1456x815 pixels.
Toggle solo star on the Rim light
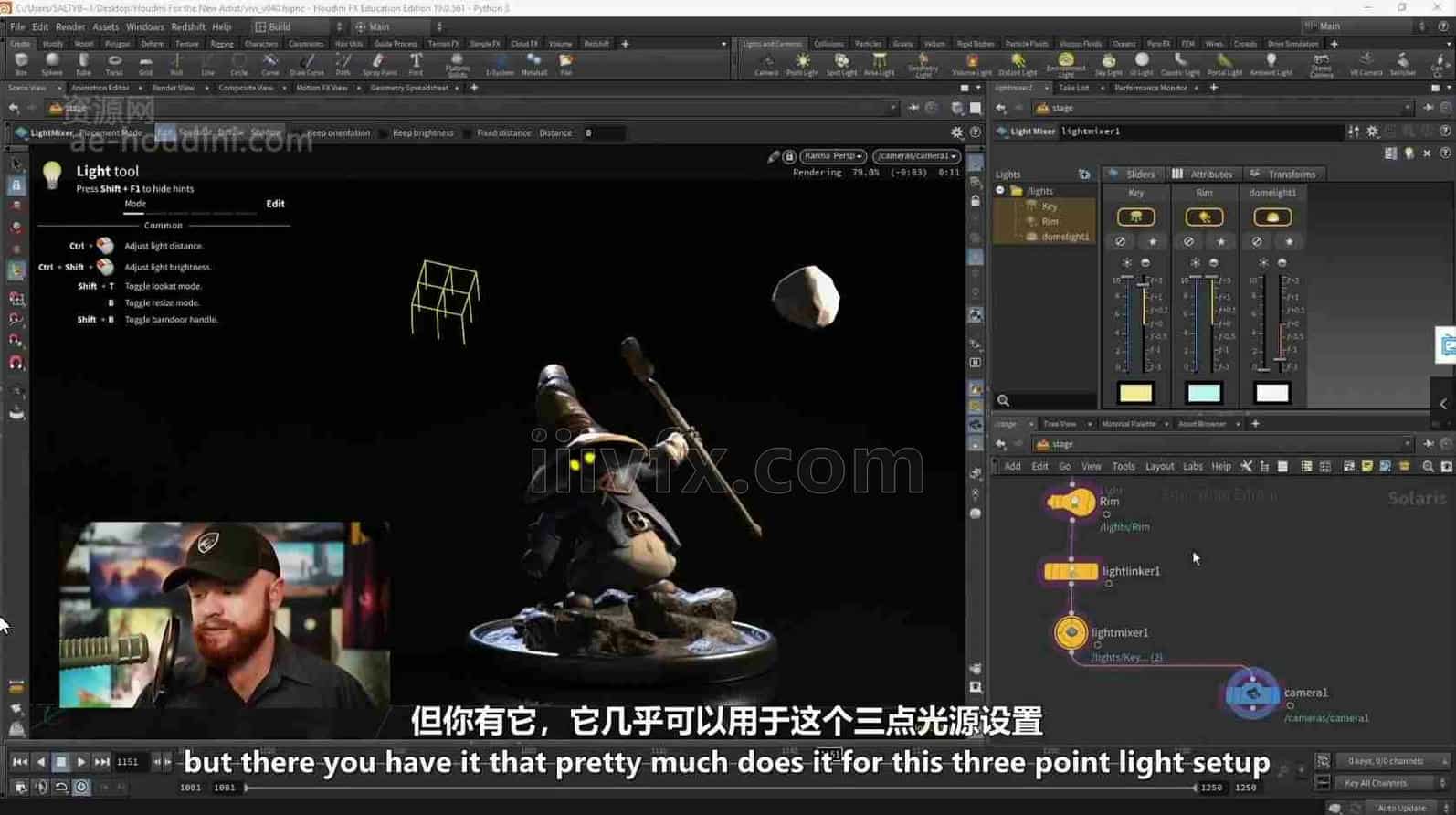[x=1221, y=241]
